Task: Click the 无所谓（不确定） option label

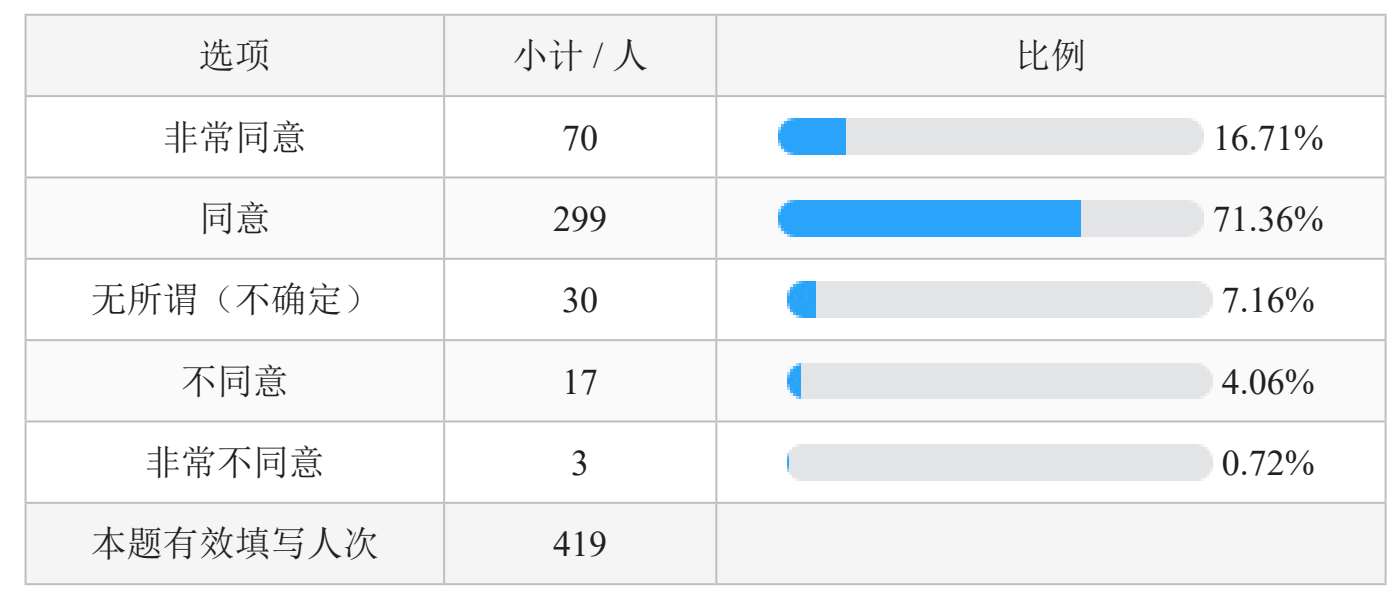Action: click(234, 300)
